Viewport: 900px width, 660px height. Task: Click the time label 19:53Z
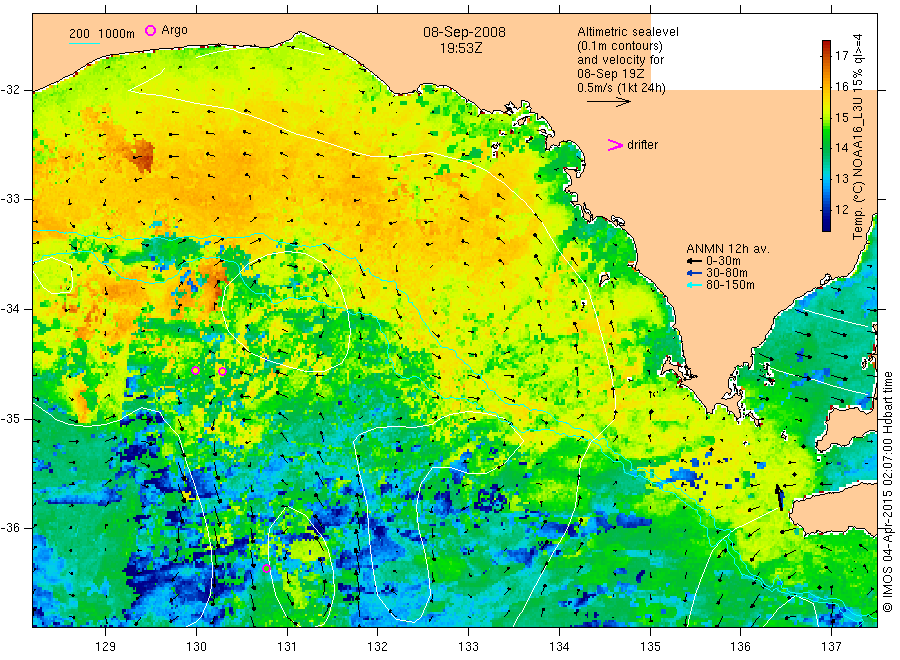461,48
